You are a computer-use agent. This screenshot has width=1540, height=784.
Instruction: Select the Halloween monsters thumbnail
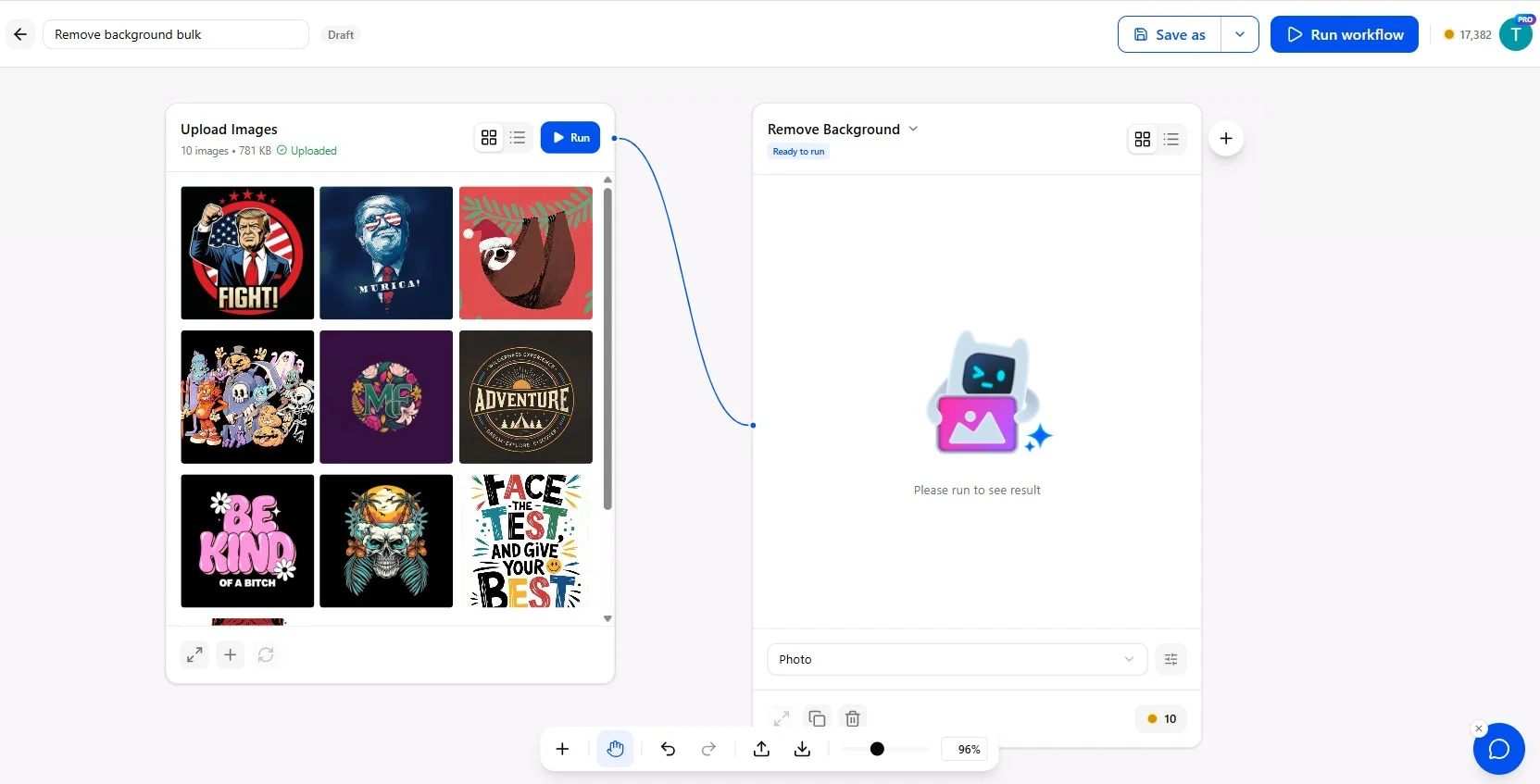(247, 397)
